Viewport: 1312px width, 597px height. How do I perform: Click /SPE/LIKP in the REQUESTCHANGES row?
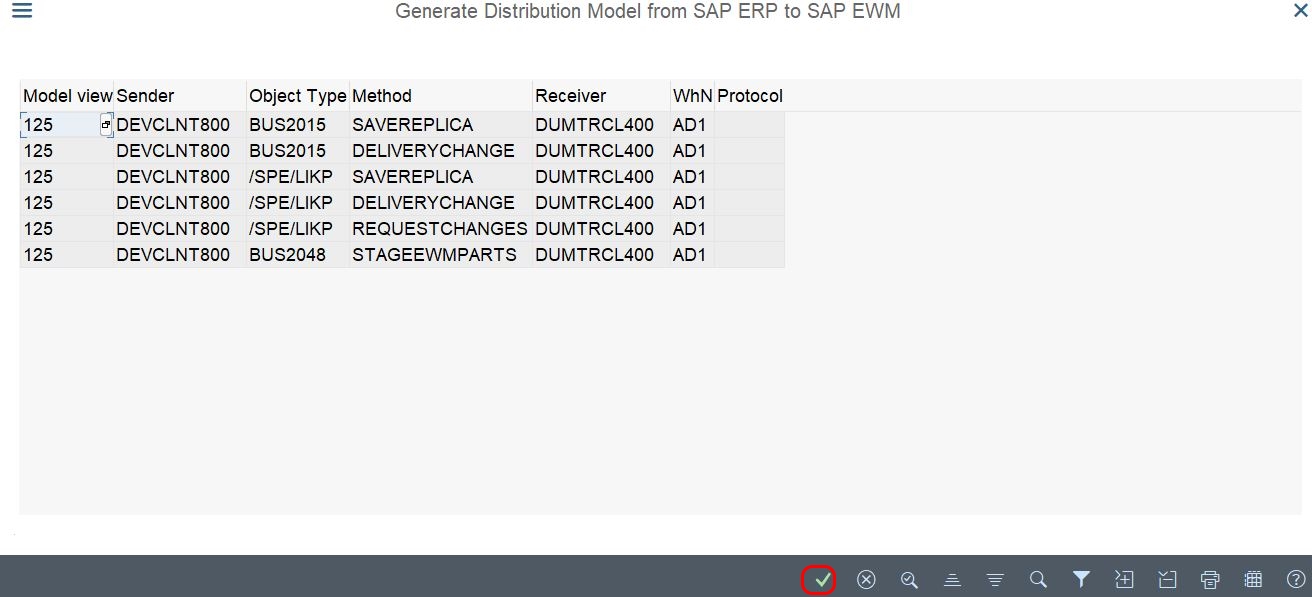298,229
